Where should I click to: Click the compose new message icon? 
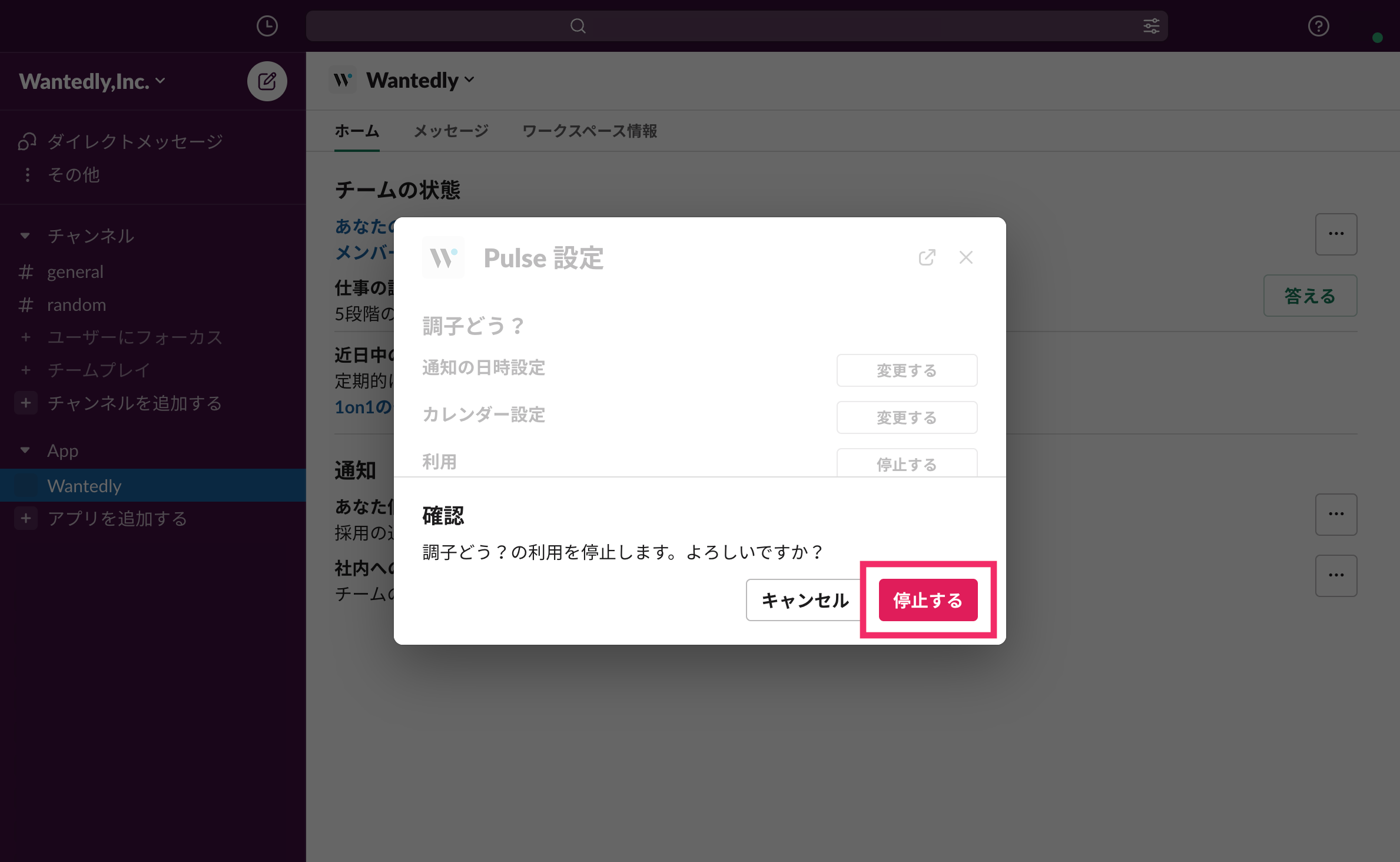coord(267,81)
